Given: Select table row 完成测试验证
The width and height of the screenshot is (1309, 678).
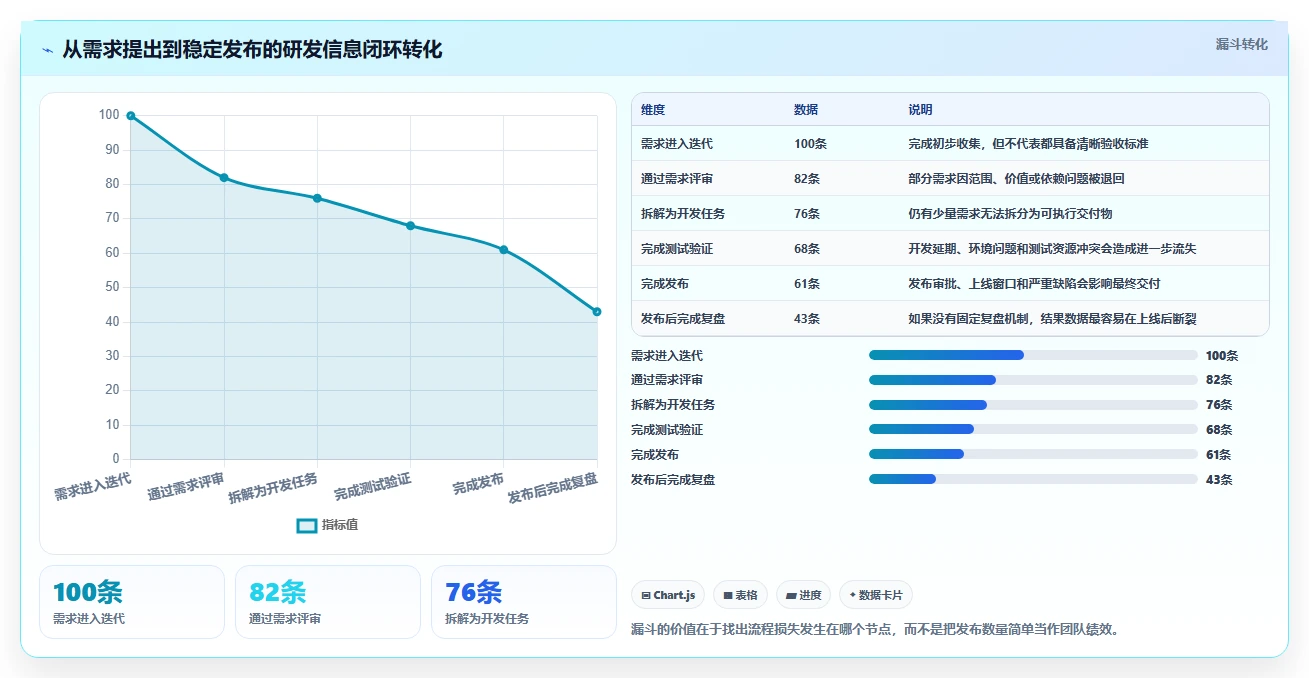Looking at the screenshot, I should click(950, 249).
